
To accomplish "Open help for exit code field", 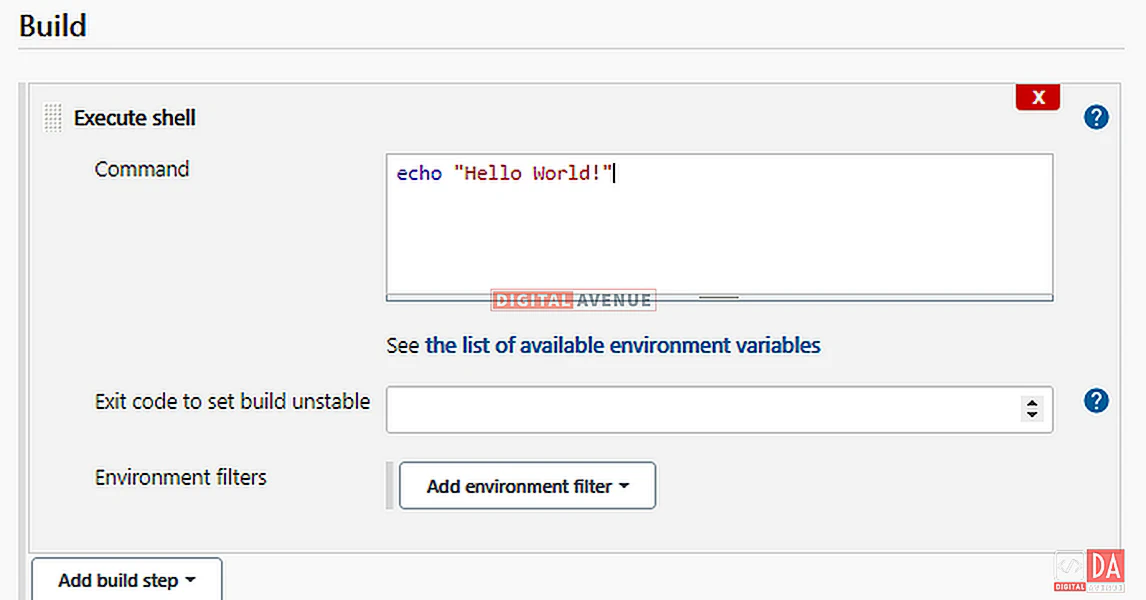I will (1096, 400).
